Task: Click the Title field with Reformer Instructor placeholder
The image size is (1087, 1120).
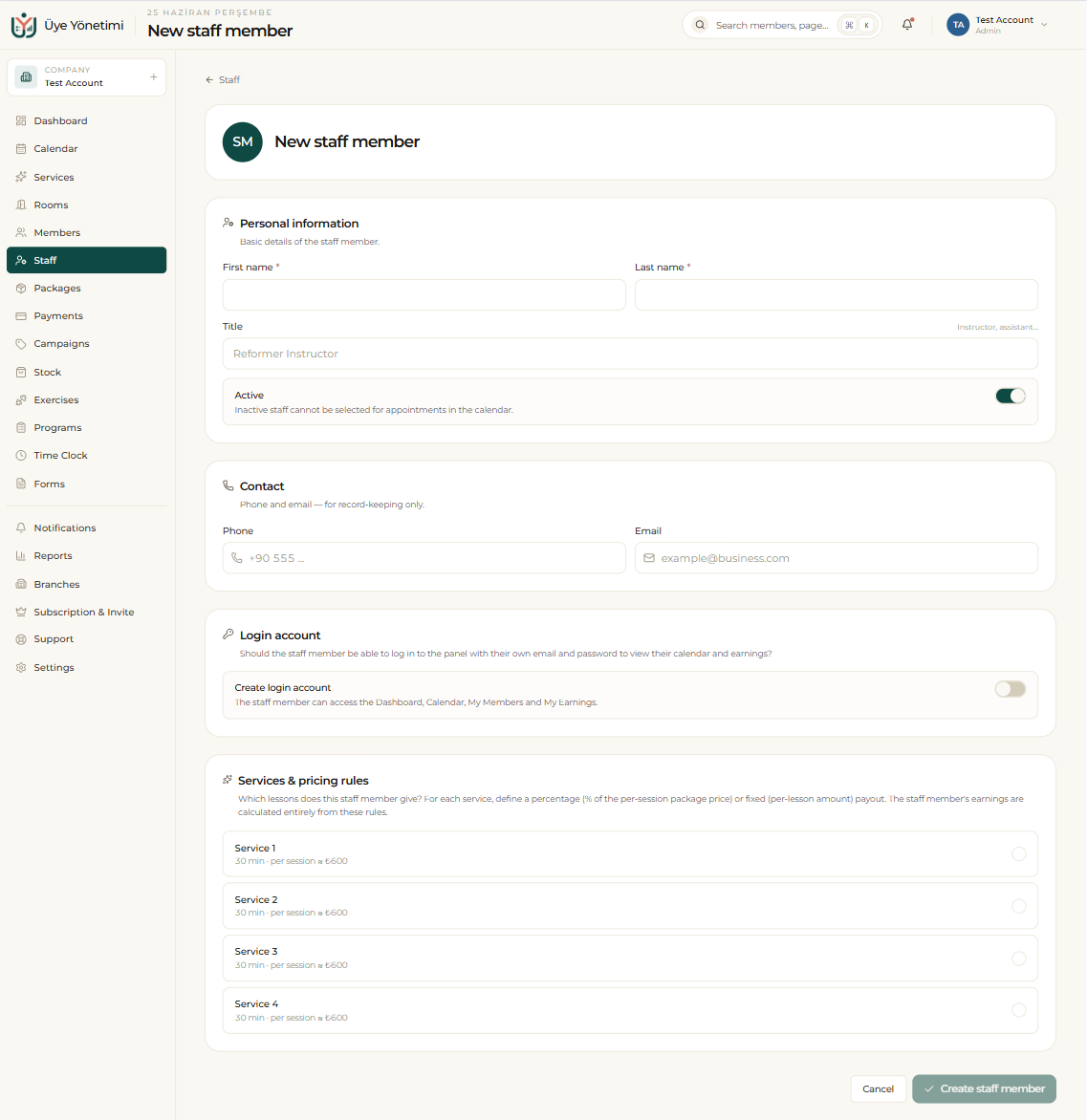Action: pyautogui.click(x=630, y=354)
